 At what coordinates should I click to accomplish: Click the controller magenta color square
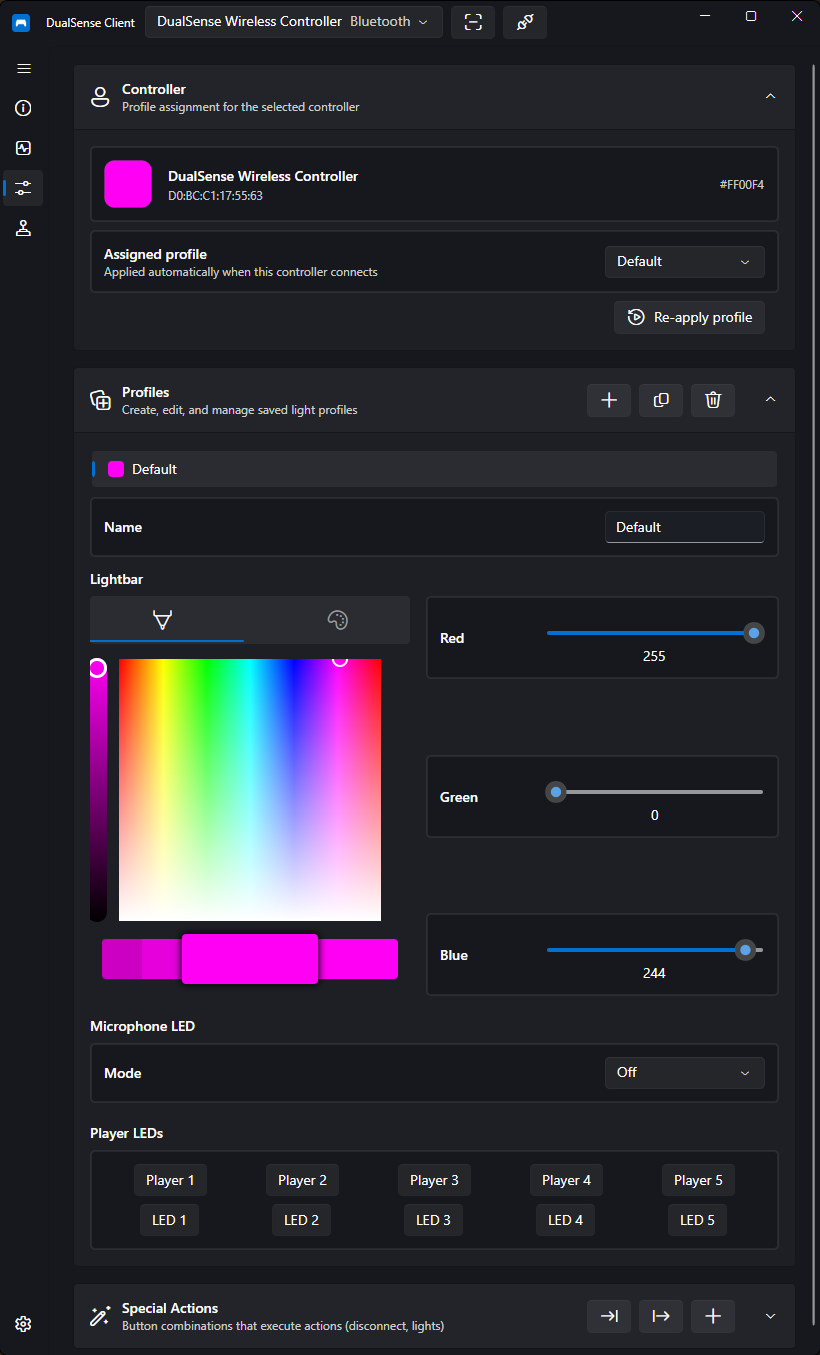pos(128,184)
